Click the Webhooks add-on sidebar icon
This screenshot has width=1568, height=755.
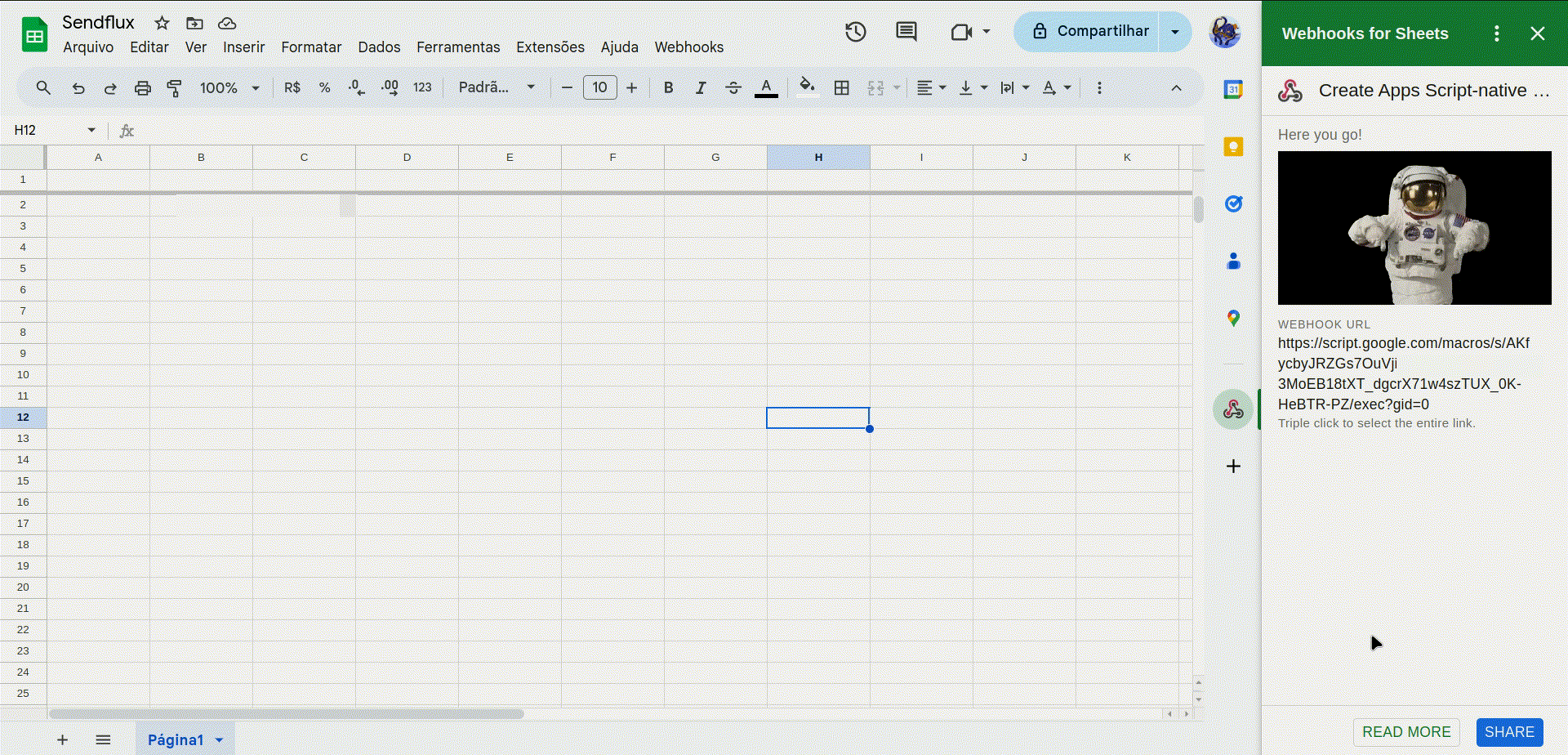(x=1233, y=409)
